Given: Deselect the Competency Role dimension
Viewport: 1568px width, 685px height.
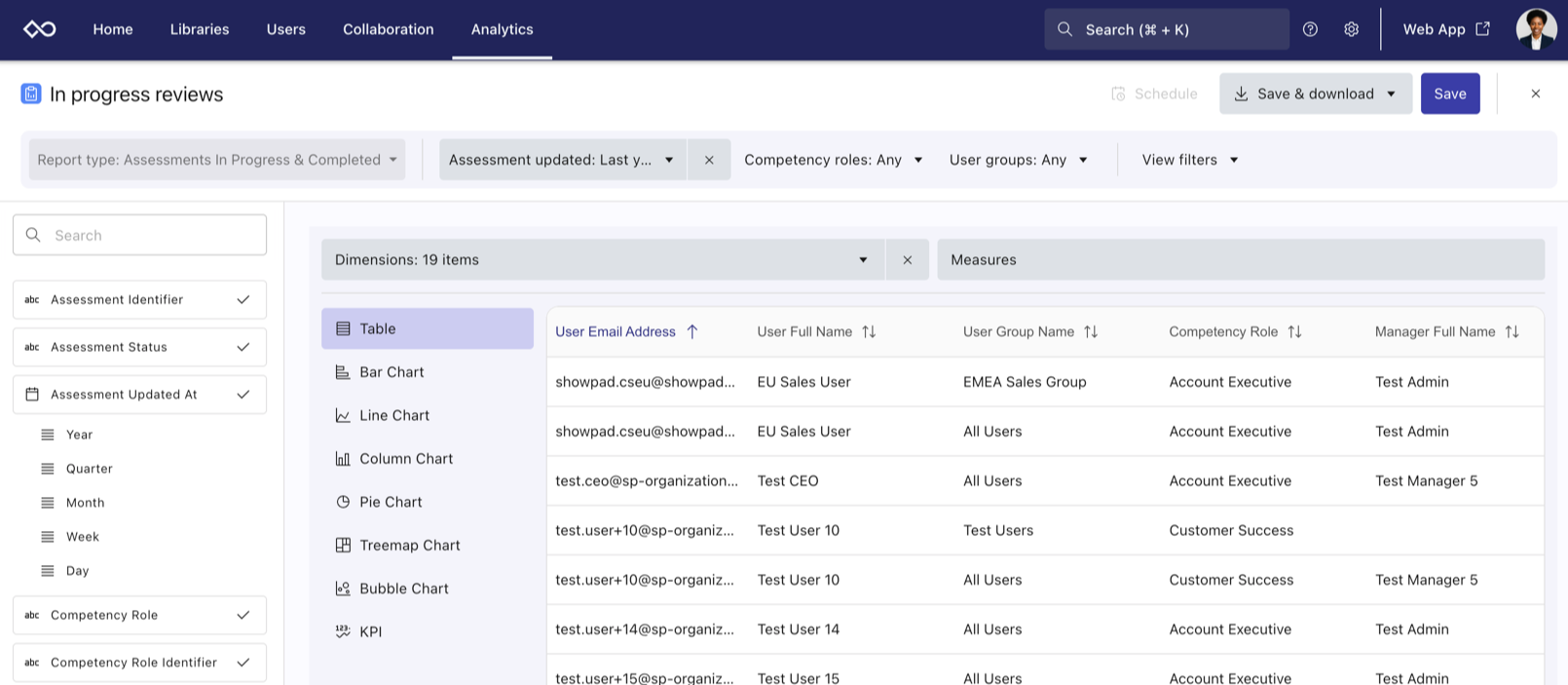Looking at the screenshot, I should [x=243, y=615].
